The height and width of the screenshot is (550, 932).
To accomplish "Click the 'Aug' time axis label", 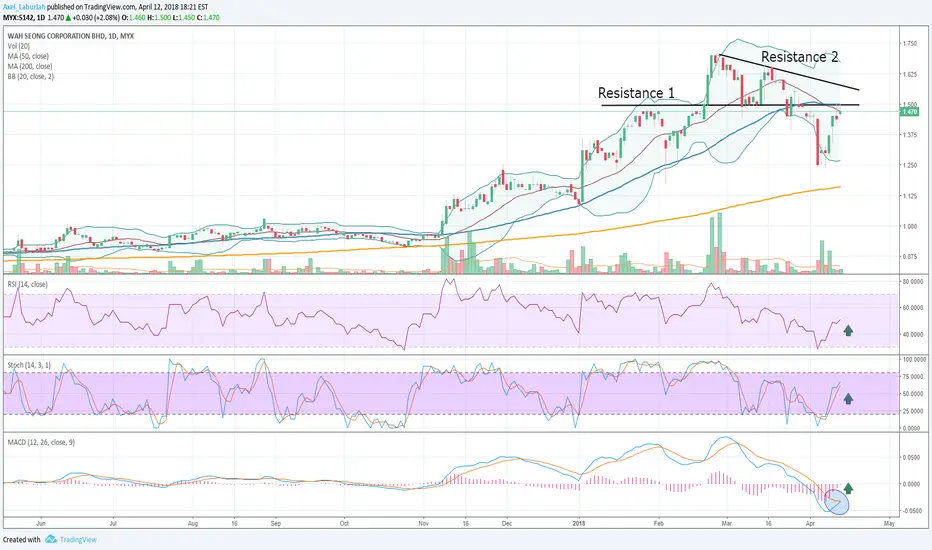I will pyautogui.click(x=193, y=524).
